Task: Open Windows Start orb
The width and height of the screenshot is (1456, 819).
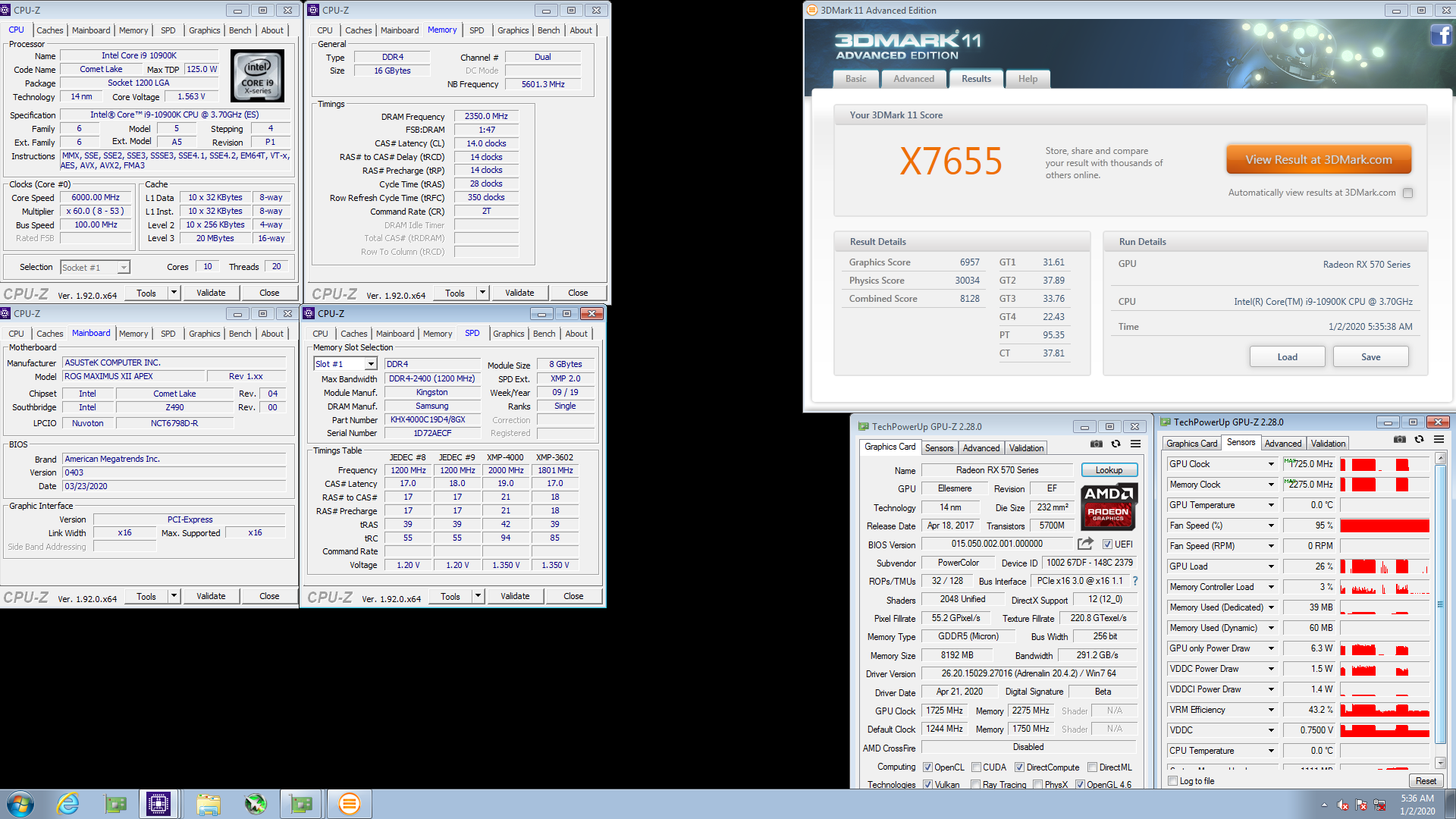Action: [20, 804]
